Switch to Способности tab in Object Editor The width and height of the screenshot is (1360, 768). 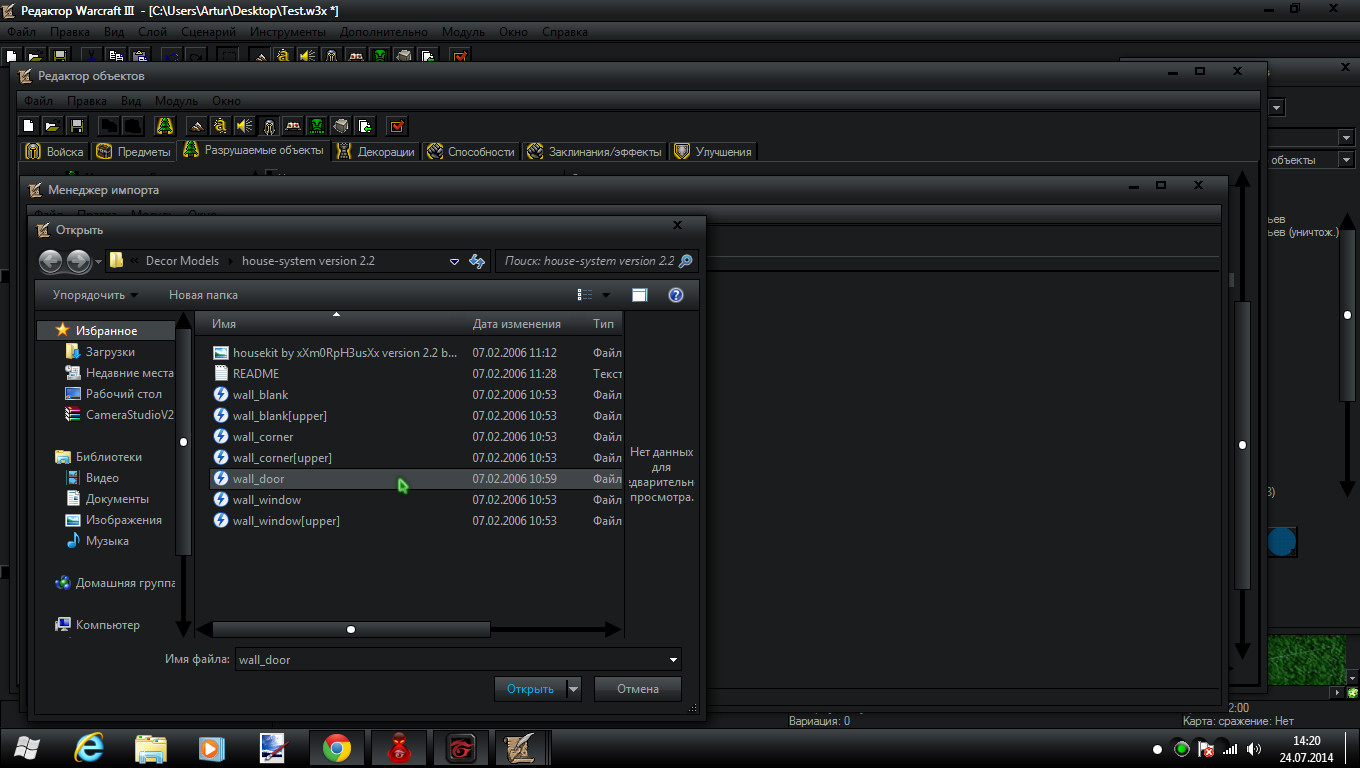(x=471, y=152)
